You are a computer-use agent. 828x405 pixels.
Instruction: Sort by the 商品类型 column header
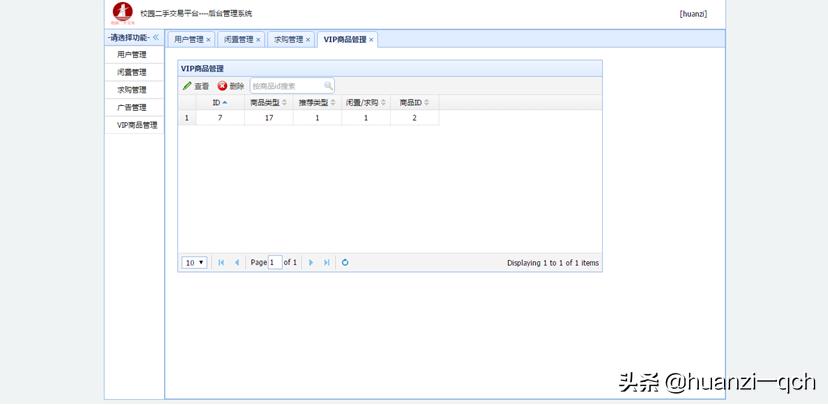269,102
